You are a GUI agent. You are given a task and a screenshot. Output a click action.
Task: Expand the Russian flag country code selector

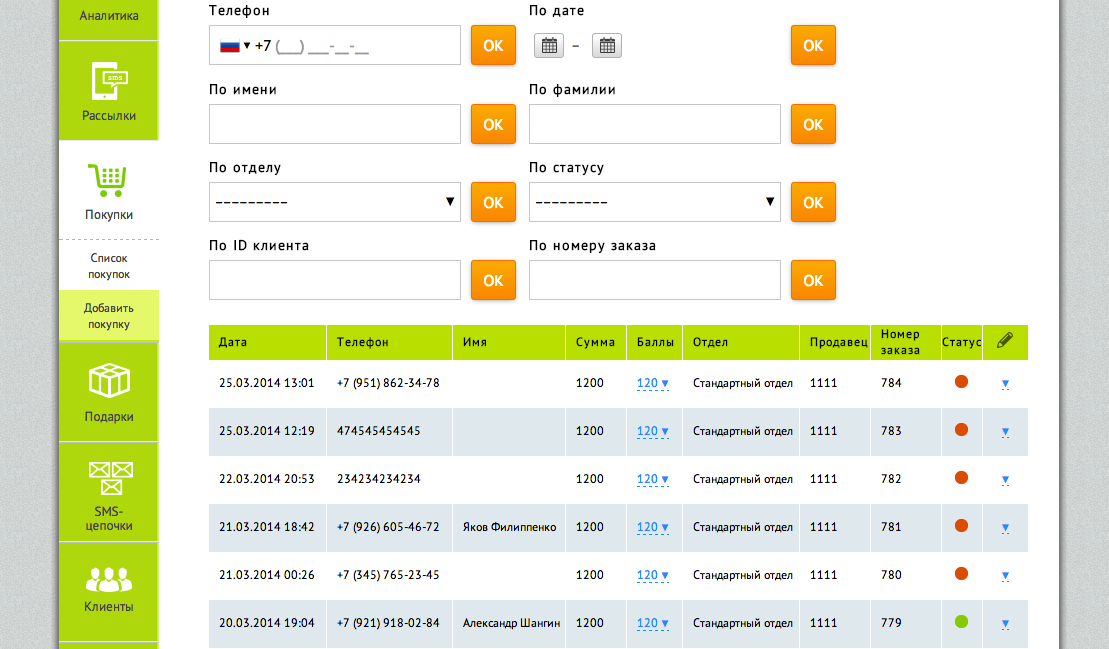(x=235, y=45)
